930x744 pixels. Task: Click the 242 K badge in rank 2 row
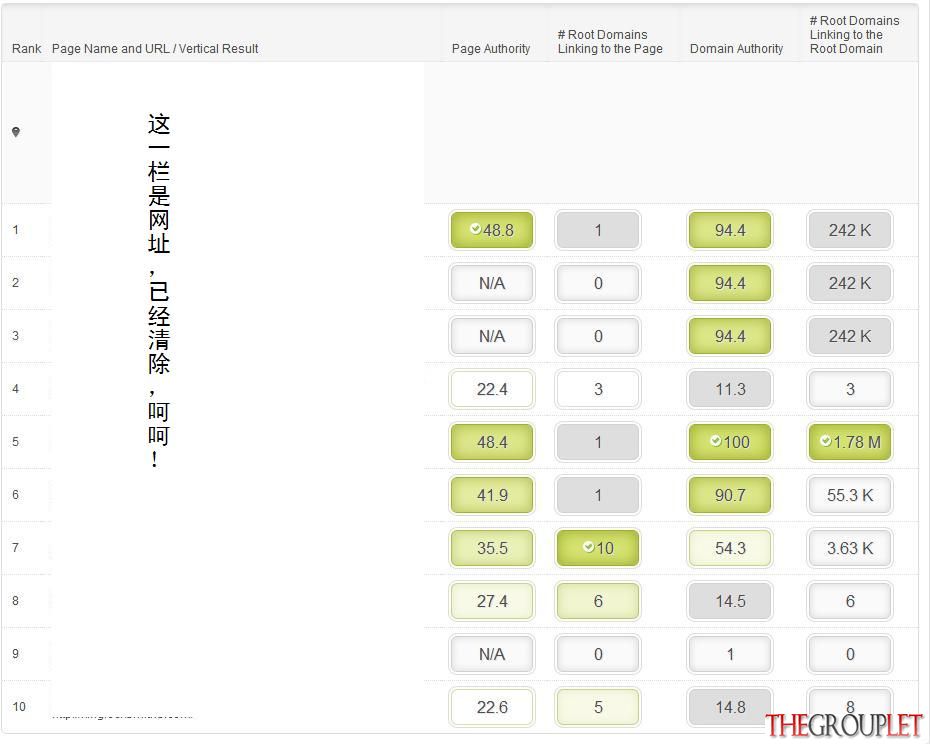850,283
